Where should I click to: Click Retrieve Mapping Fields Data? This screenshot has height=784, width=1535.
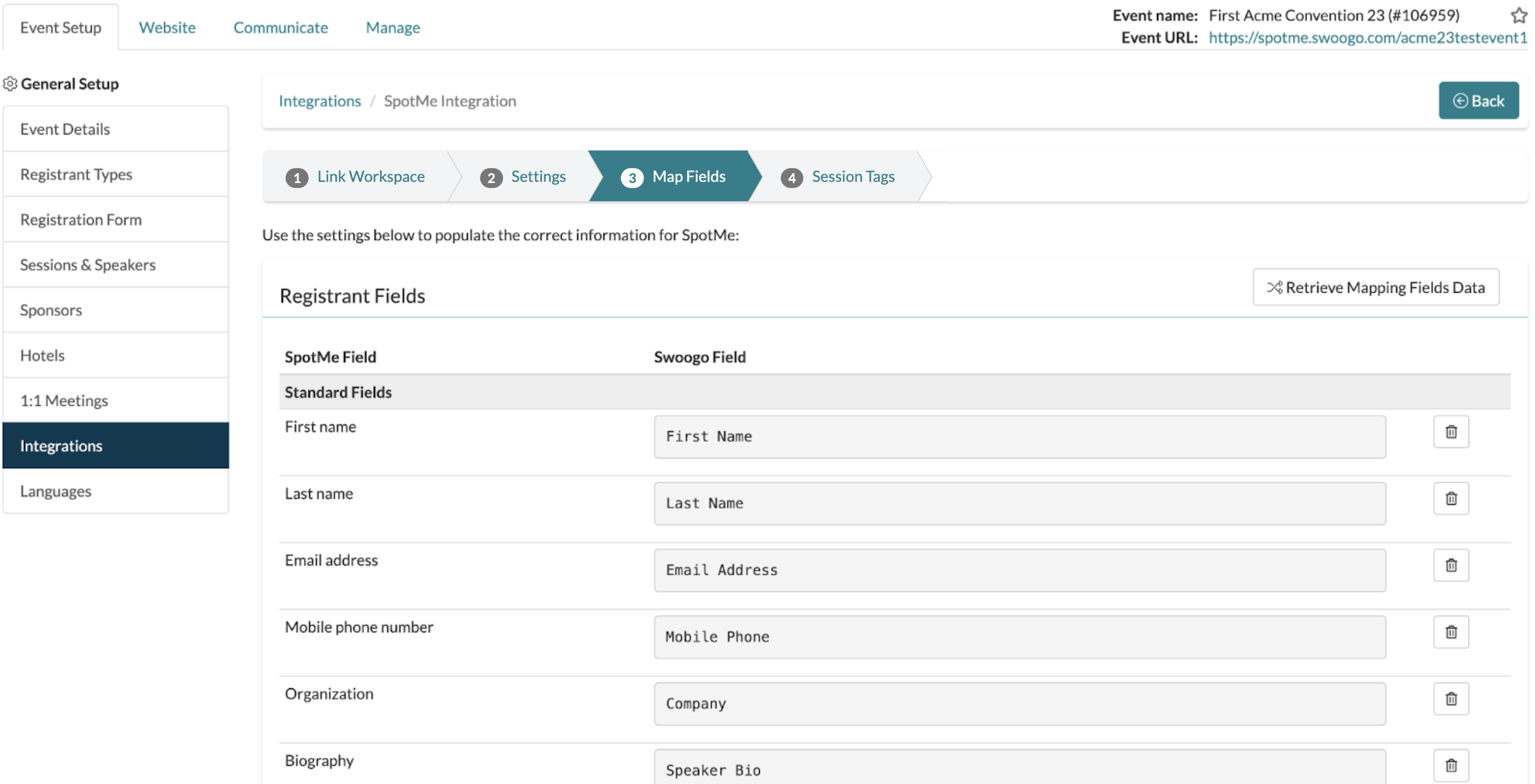tap(1375, 287)
